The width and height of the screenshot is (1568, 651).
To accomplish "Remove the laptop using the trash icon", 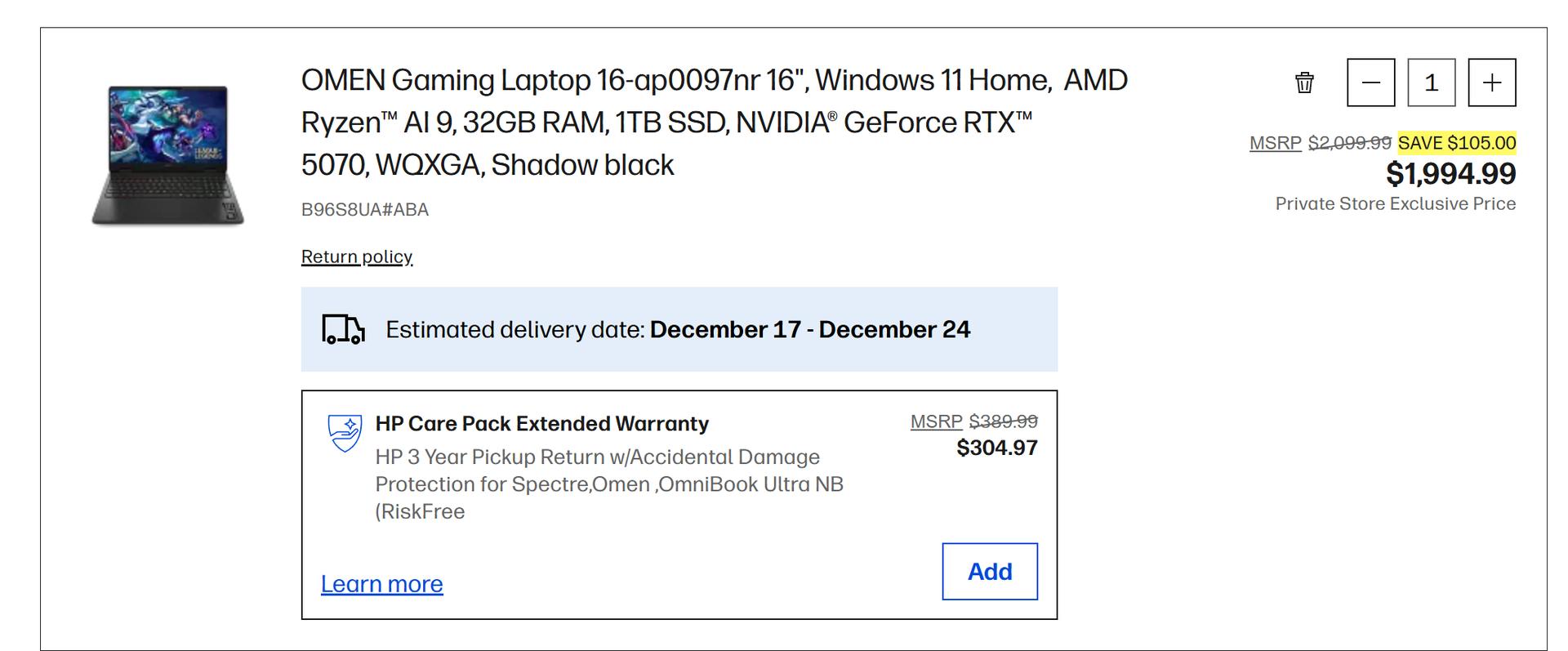I will pos(1304,82).
